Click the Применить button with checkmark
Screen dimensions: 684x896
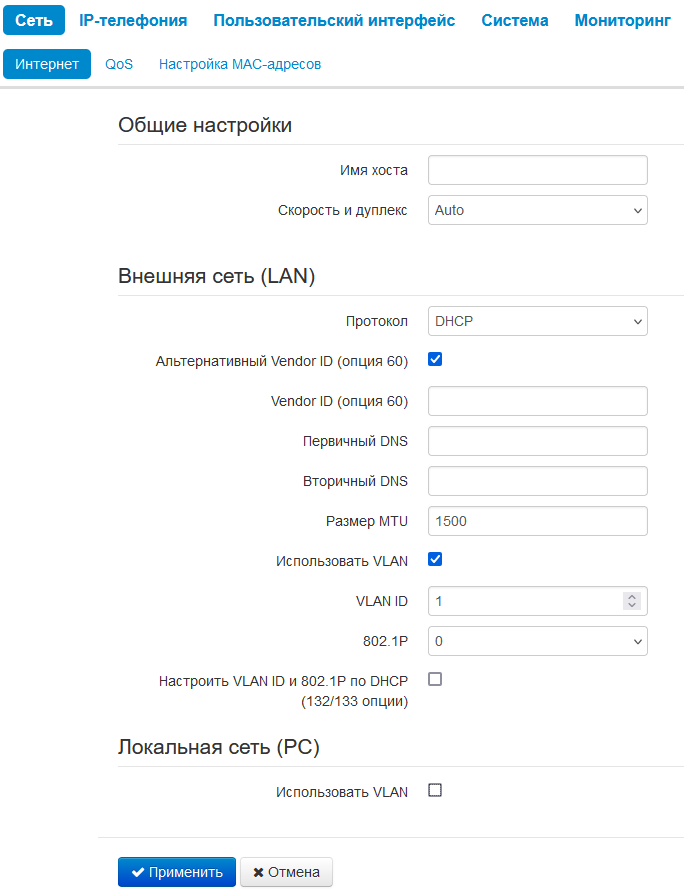click(x=177, y=872)
